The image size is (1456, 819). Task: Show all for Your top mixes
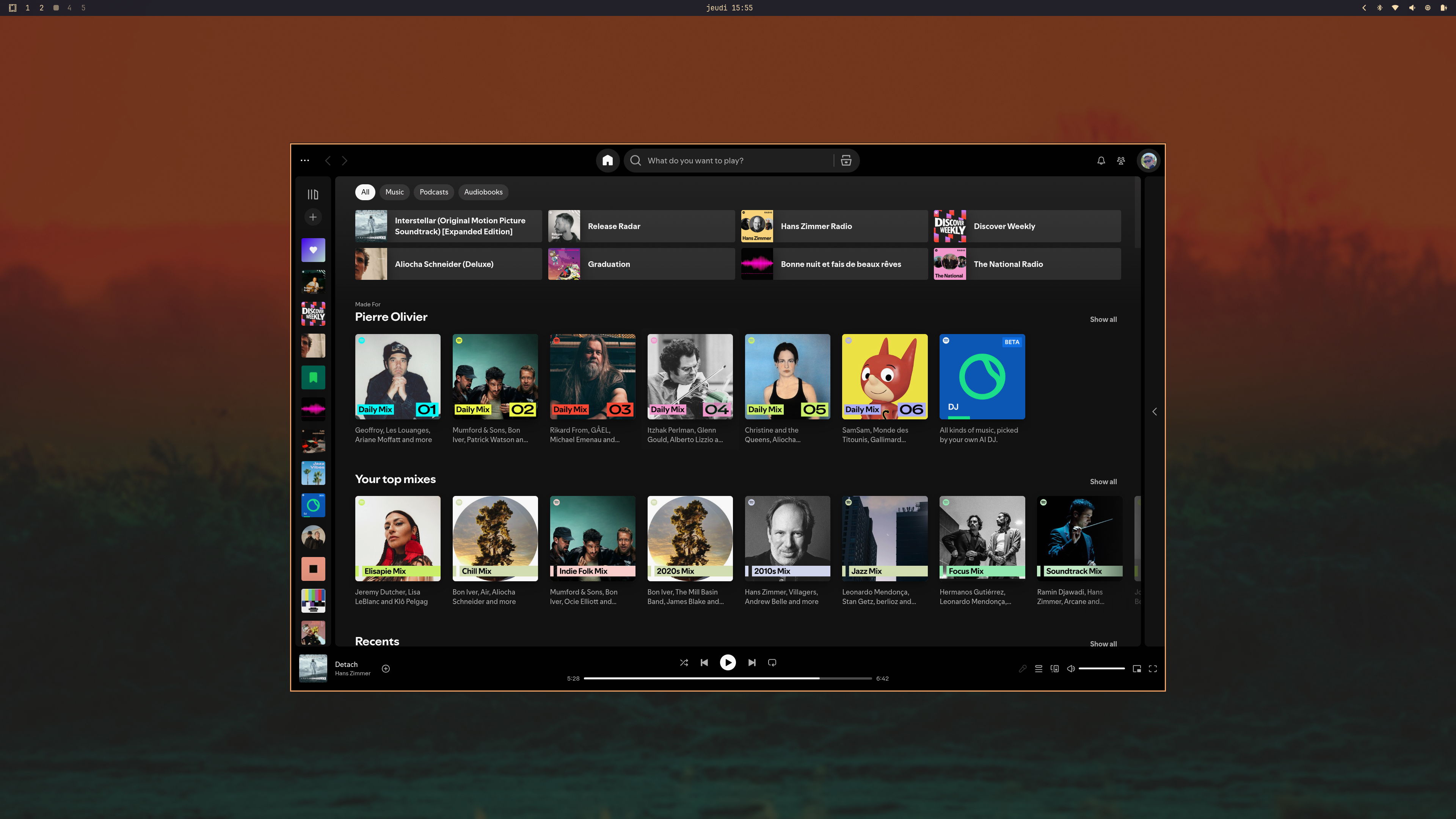1103,482
